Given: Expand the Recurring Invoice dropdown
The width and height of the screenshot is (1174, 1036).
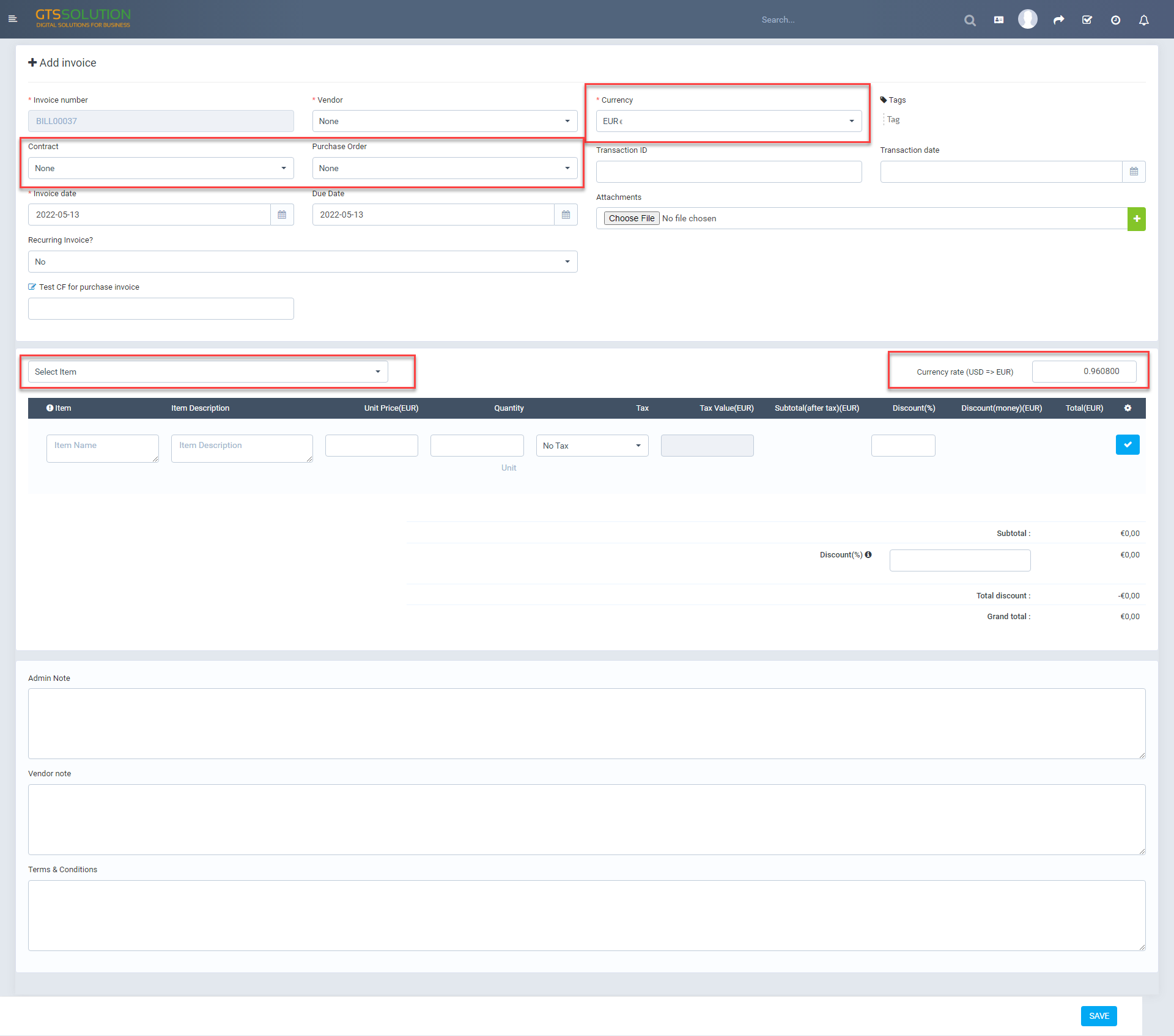Looking at the screenshot, I should point(303,262).
